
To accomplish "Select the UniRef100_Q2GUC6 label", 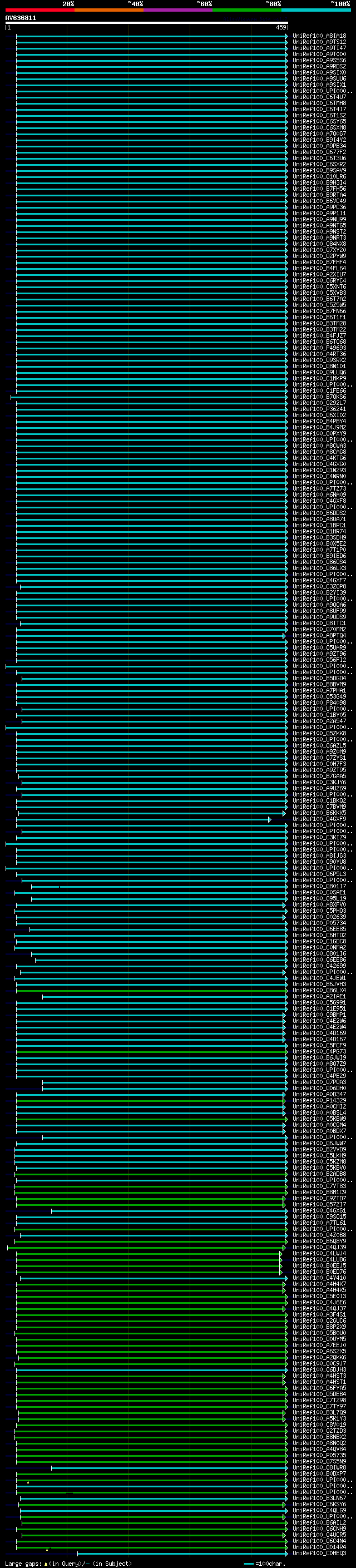I will point(319,1320).
